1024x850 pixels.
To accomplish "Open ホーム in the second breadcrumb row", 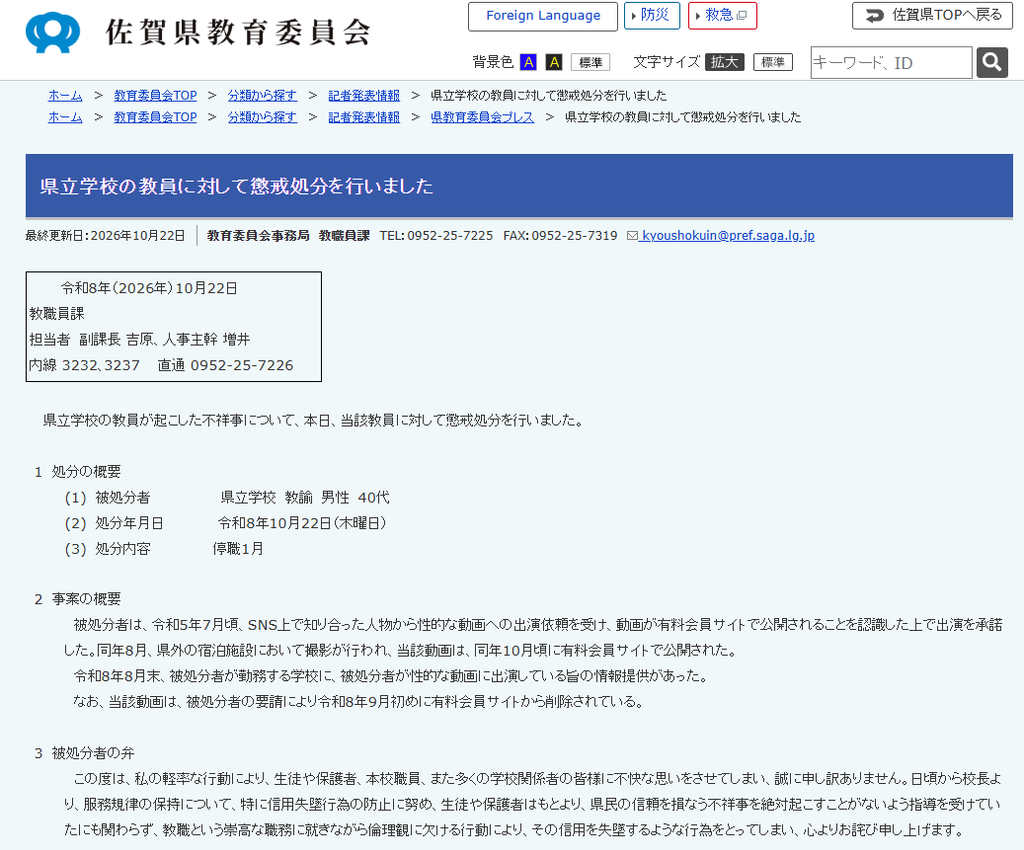I will (65, 117).
